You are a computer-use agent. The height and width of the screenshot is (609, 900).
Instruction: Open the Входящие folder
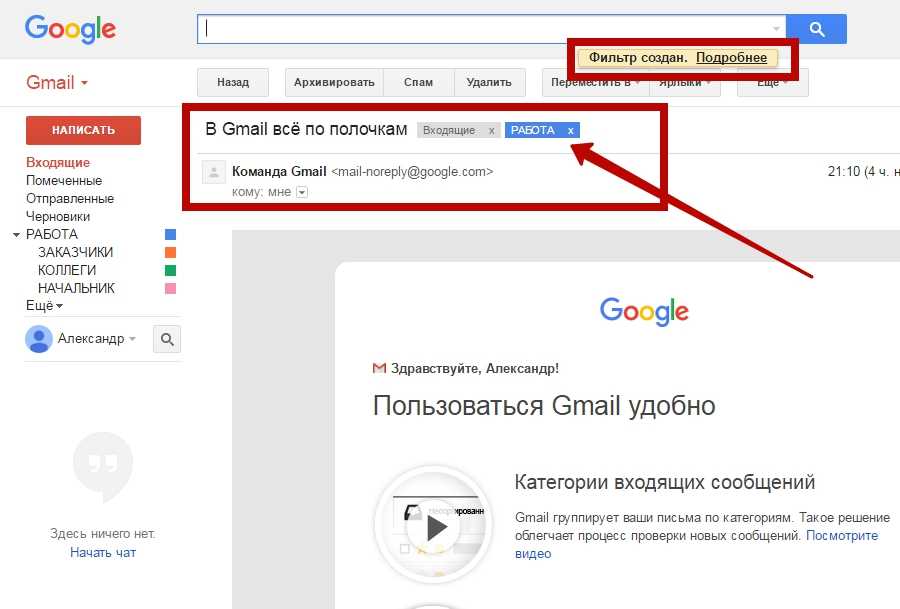point(58,162)
